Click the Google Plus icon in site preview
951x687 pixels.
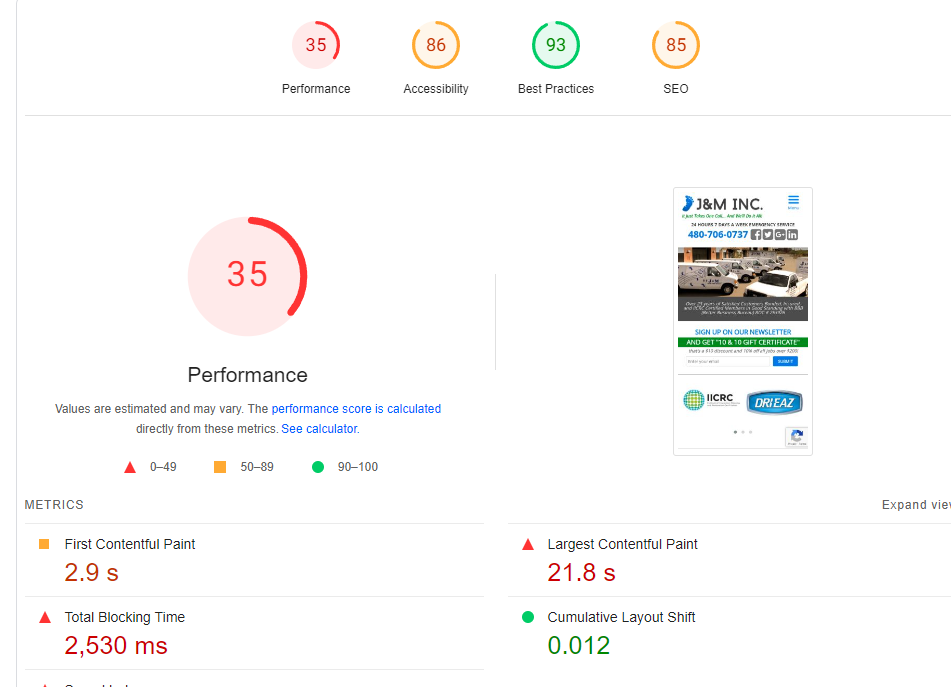coord(780,235)
